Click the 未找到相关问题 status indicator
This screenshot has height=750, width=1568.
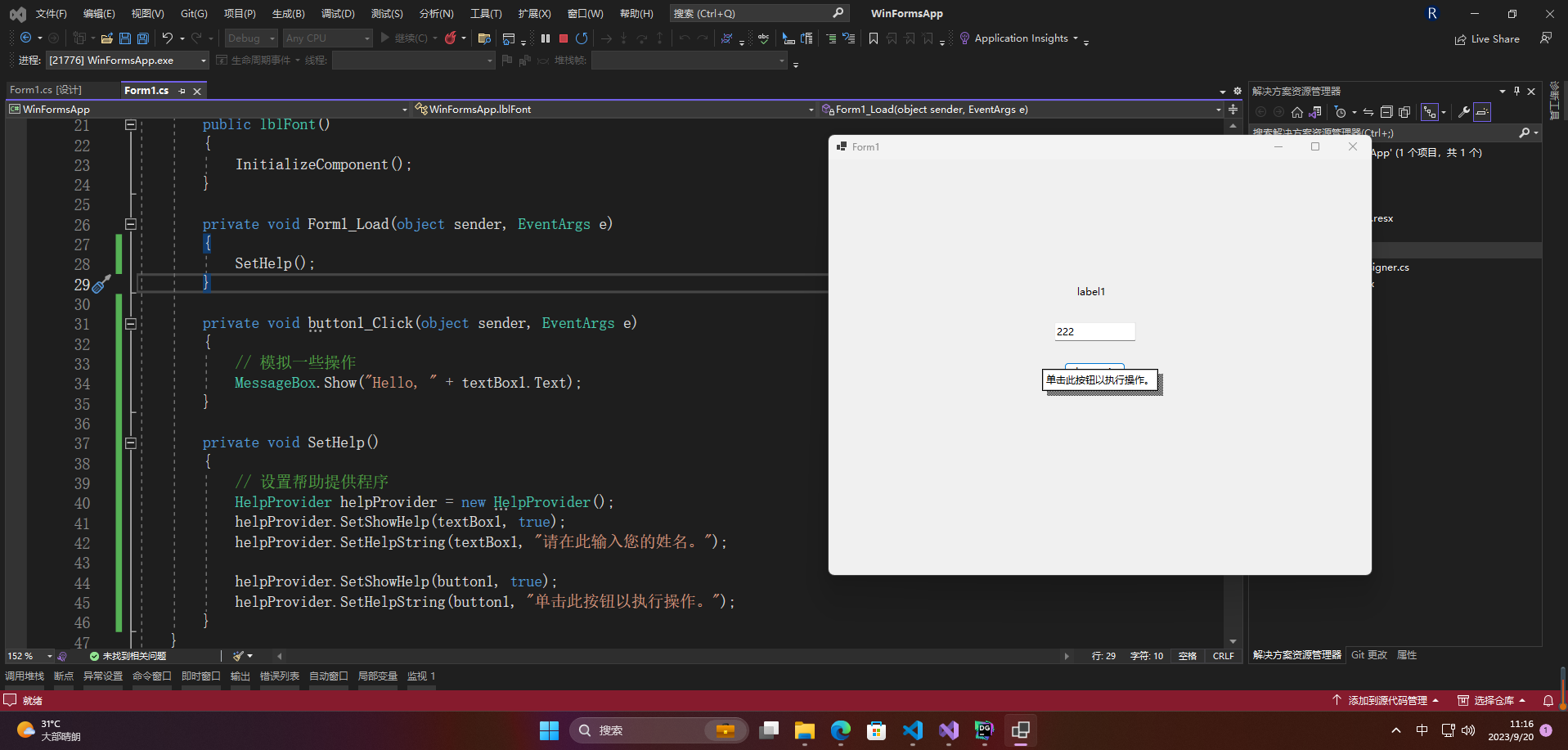128,656
